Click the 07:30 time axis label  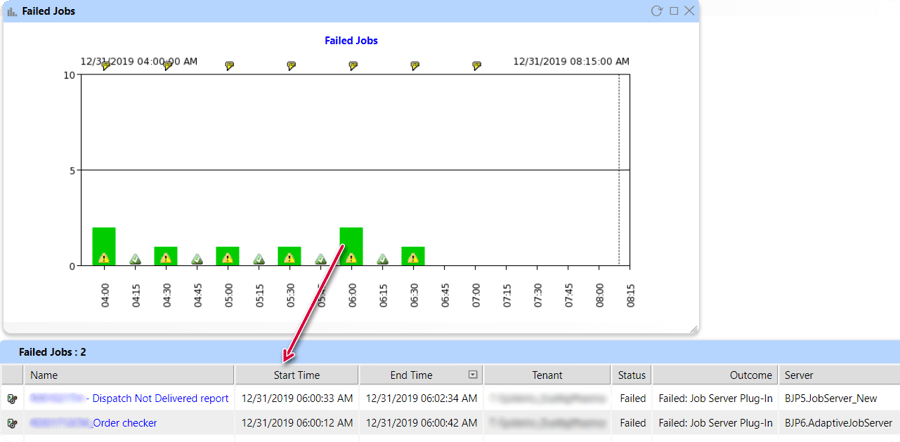538,294
